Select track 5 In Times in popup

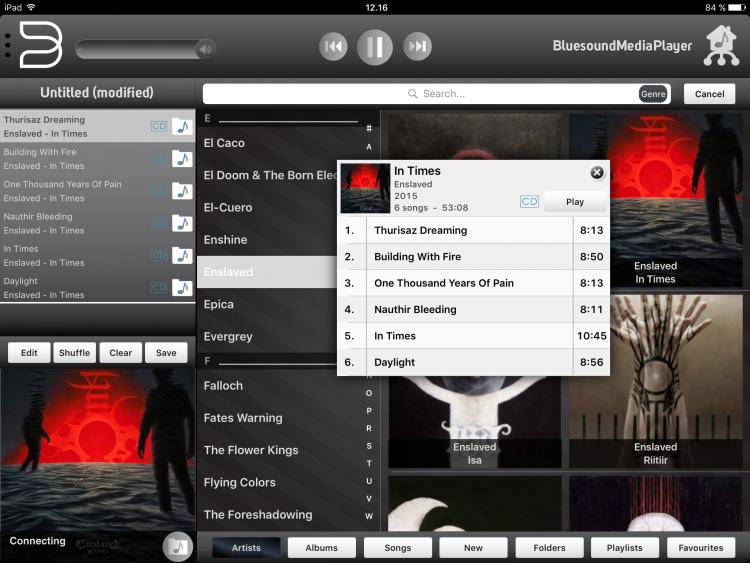point(474,336)
